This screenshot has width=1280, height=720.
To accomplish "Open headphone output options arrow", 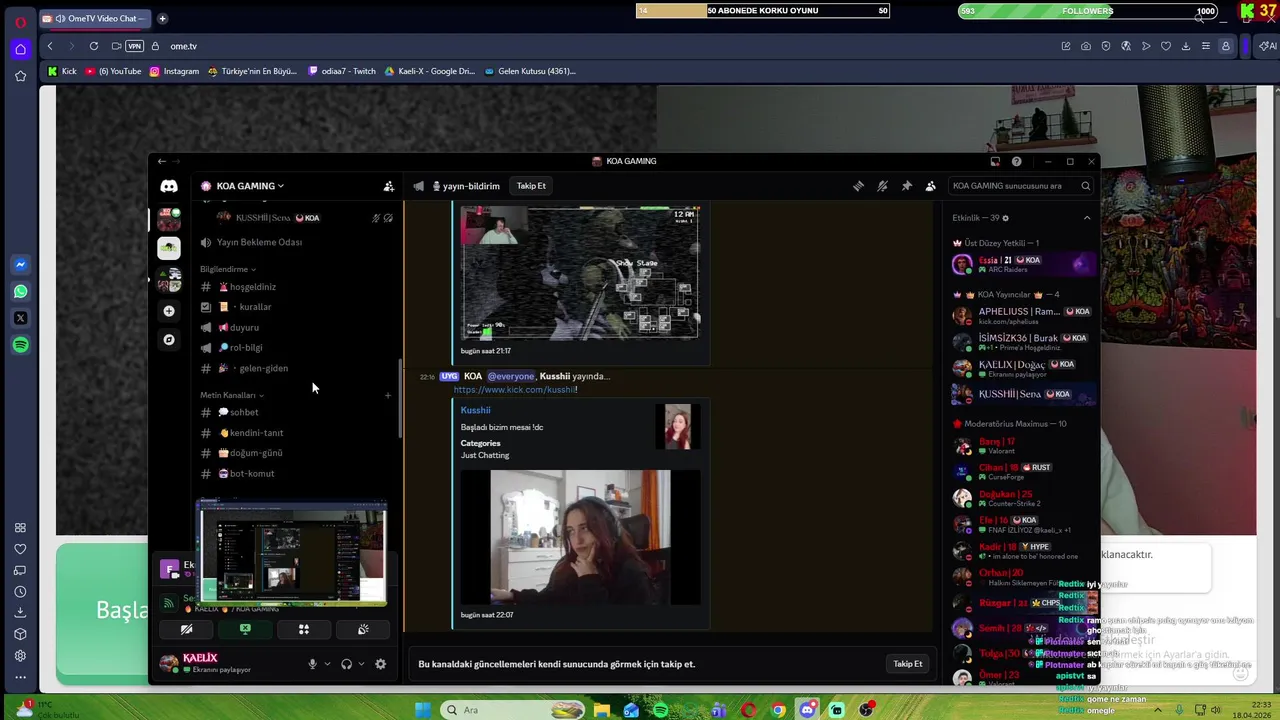I will [361, 664].
